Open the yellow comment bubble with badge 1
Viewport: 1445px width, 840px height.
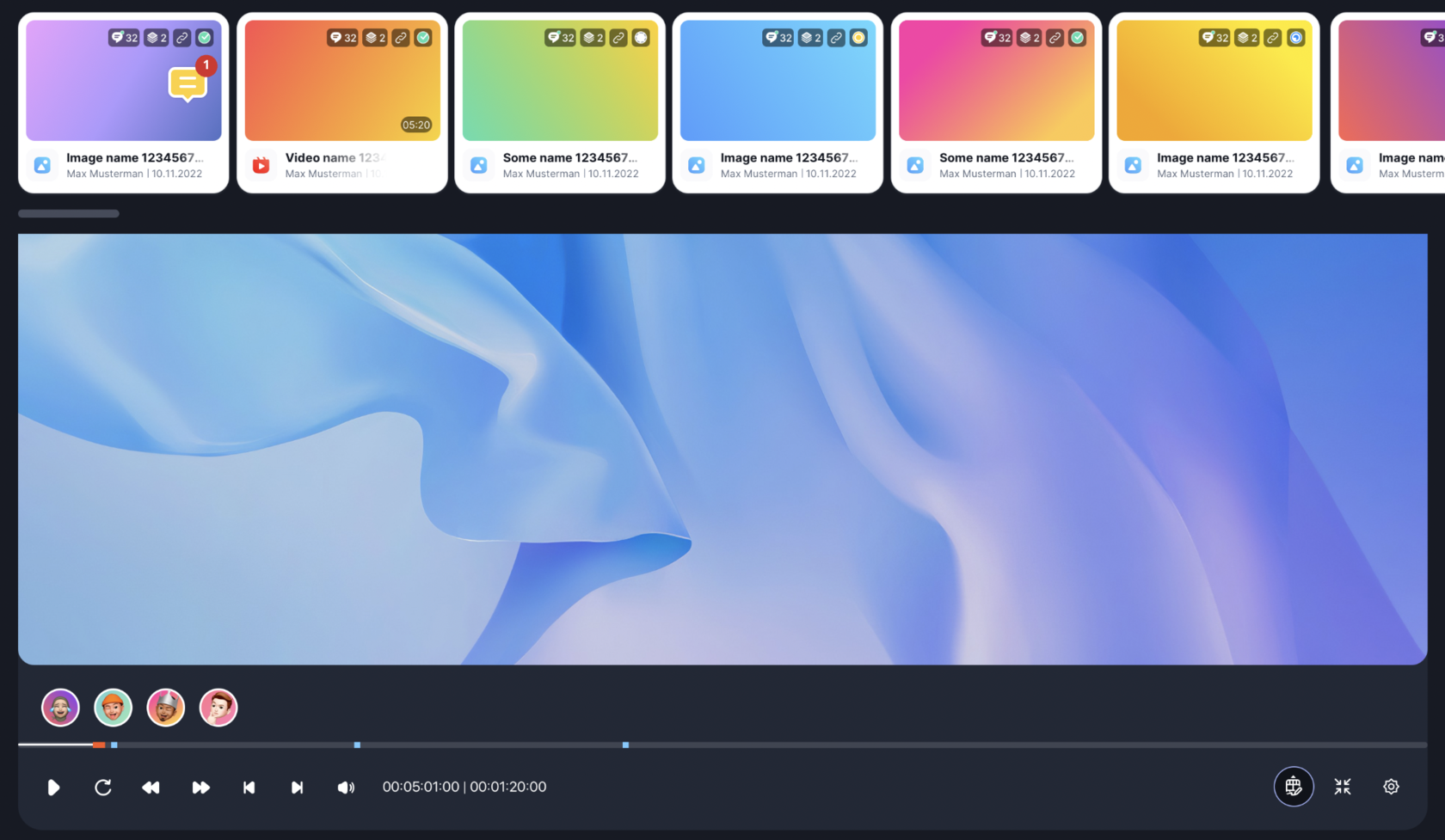pyautogui.click(x=188, y=83)
